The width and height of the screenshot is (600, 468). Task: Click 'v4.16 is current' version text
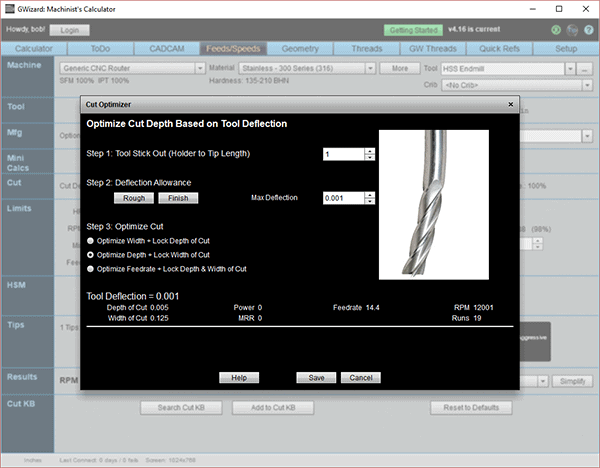coord(474,29)
